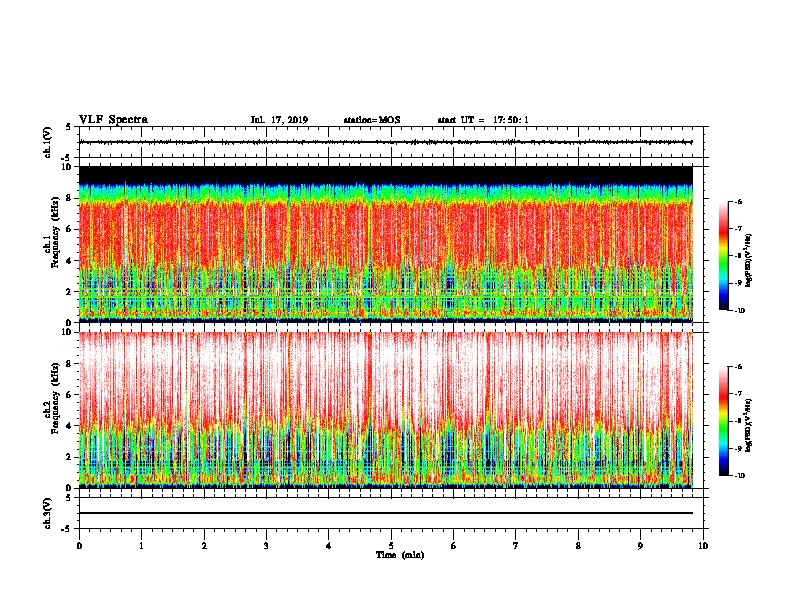This screenshot has width=792, height=612.
Task: Click time-axis tick label "5"
Action: pyautogui.click(x=391, y=546)
